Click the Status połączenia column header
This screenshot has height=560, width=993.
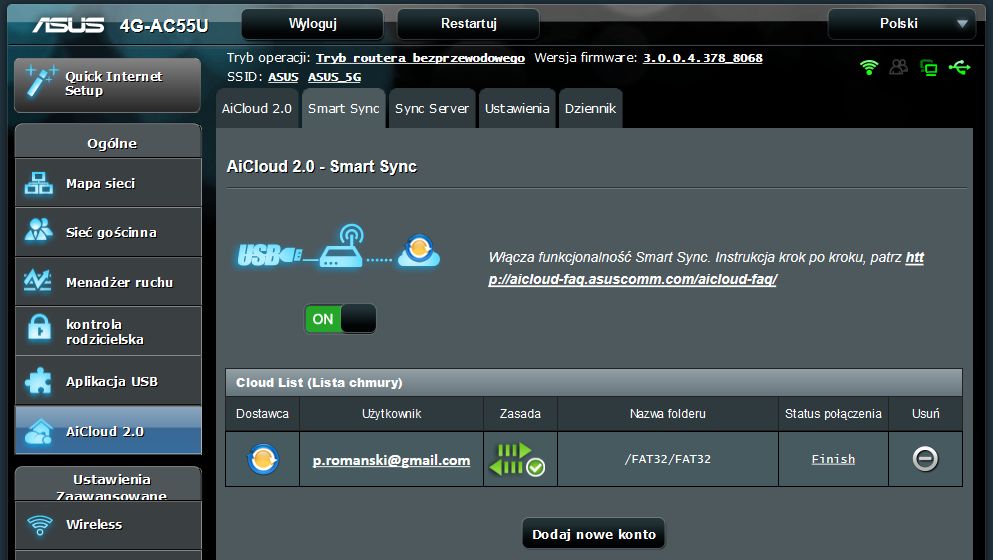[833, 414]
